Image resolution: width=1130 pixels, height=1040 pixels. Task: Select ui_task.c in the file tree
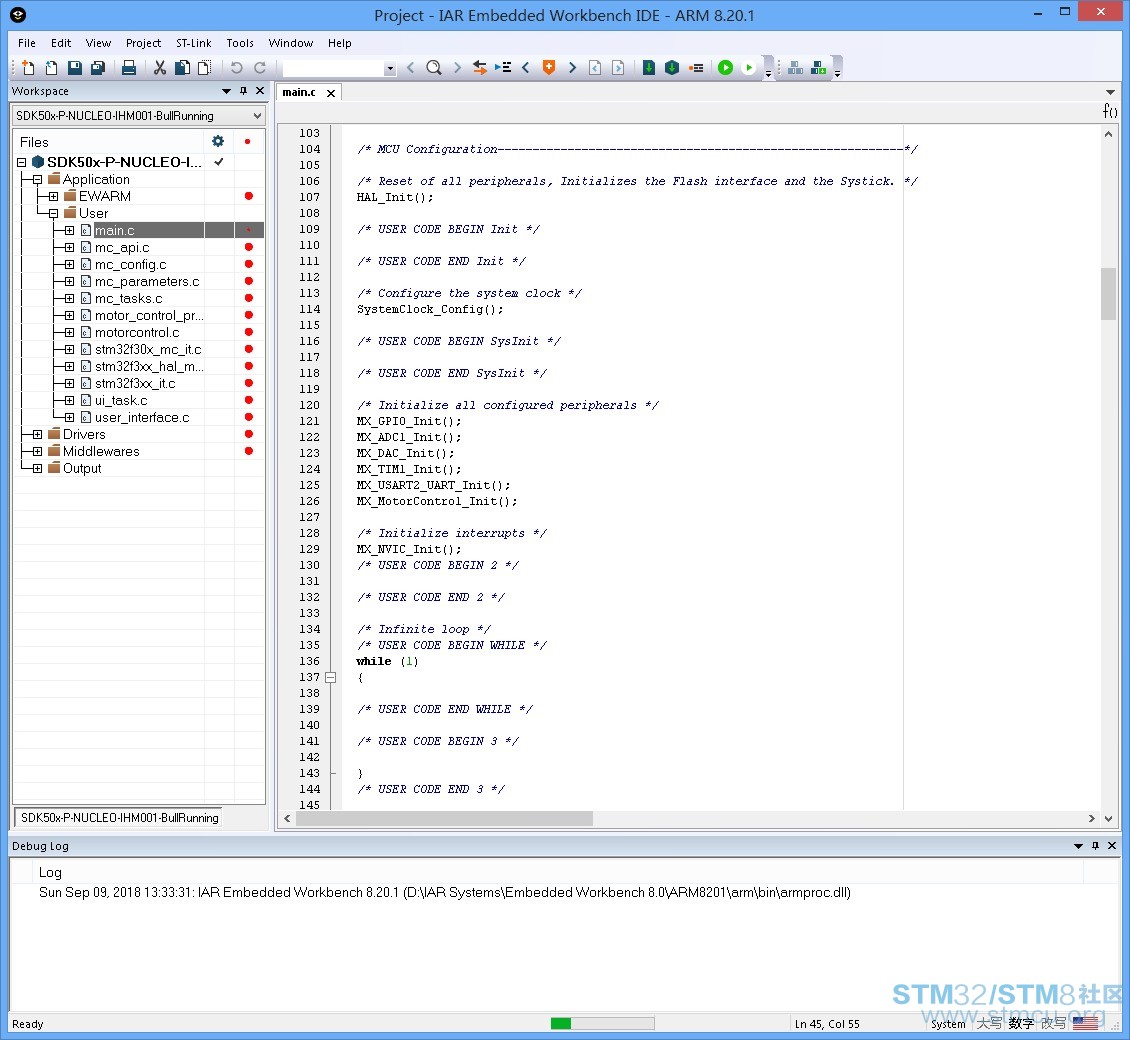click(x=121, y=400)
